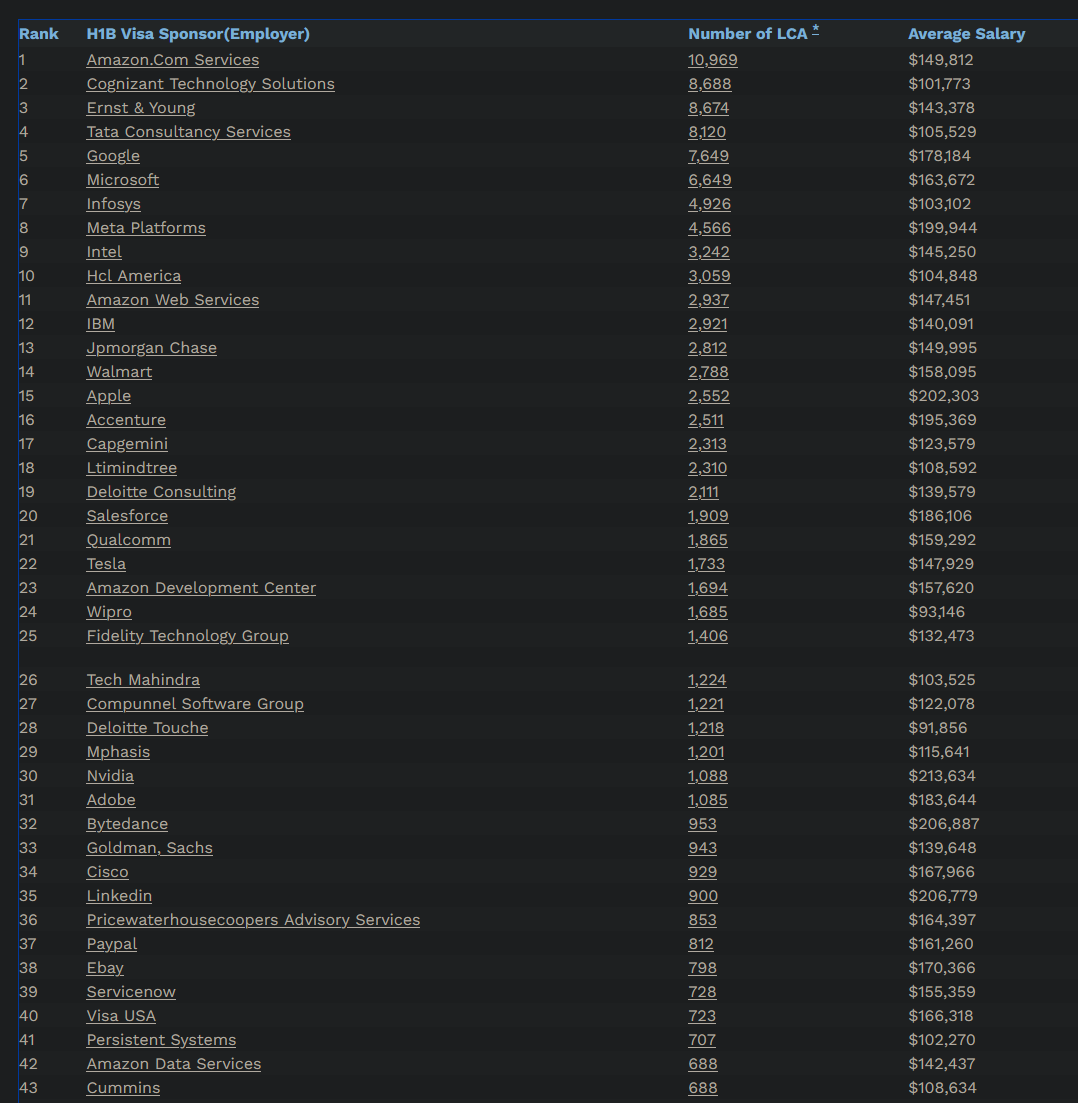
Task: Open the 900 LCA link for Linkedin
Action: click(x=703, y=895)
